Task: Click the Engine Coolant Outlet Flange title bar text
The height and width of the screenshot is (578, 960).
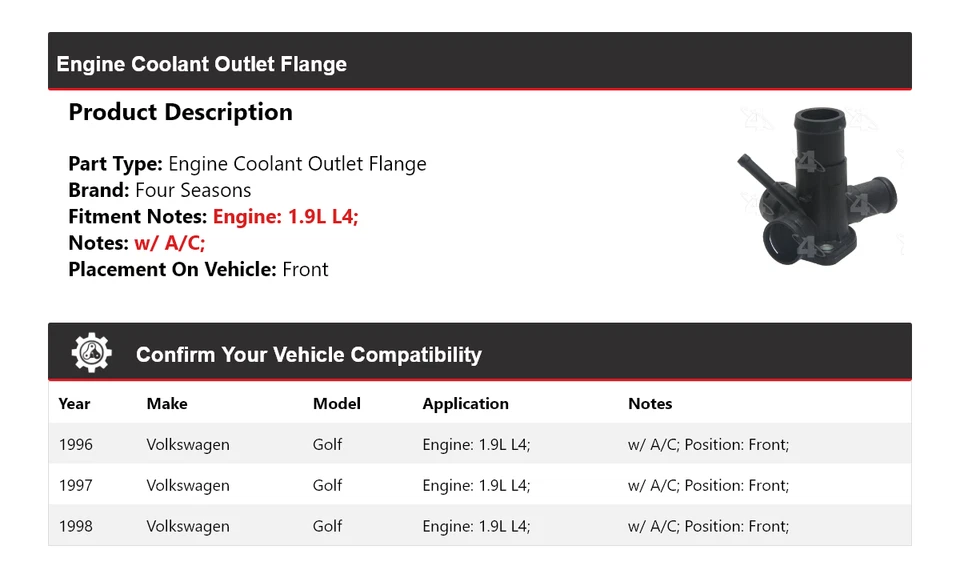Action: click(202, 64)
